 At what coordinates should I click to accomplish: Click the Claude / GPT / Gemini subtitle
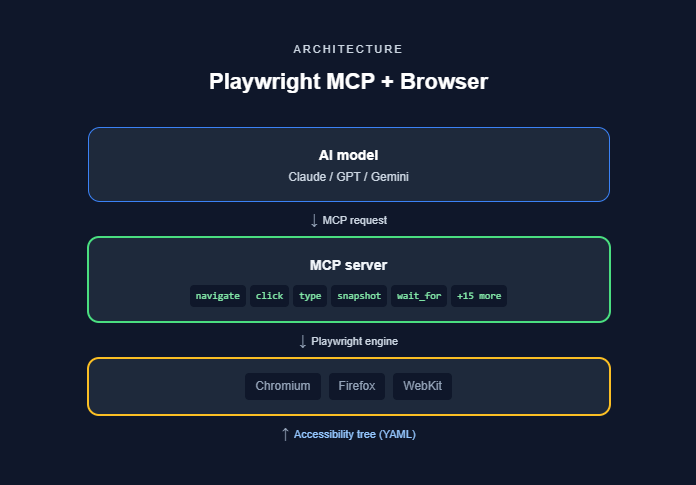(x=348, y=177)
